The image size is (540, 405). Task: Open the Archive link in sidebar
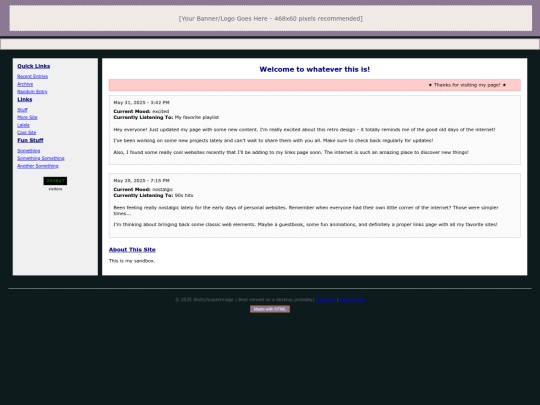click(25, 84)
